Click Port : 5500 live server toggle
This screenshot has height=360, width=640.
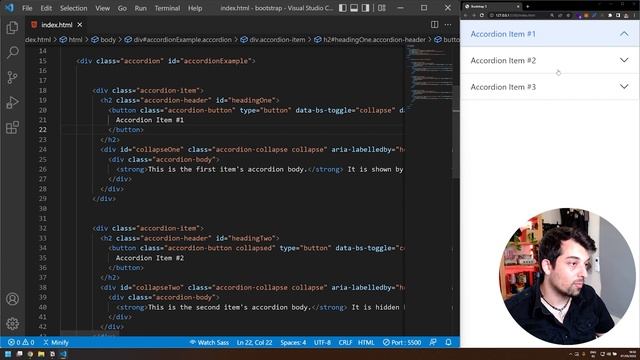[402, 342]
